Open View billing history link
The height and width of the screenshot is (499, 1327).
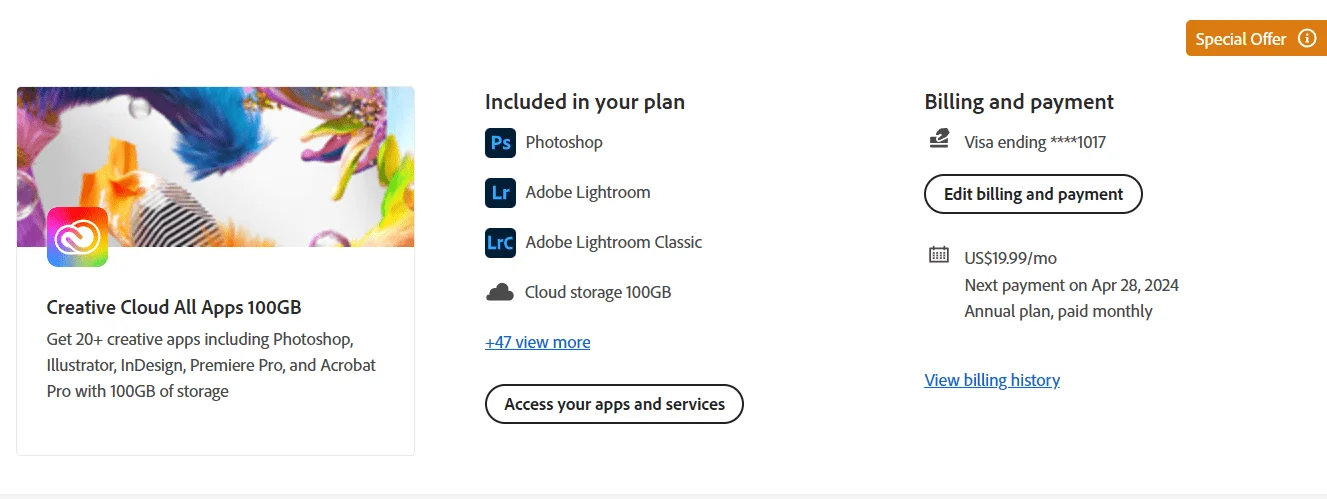[x=992, y=380]
